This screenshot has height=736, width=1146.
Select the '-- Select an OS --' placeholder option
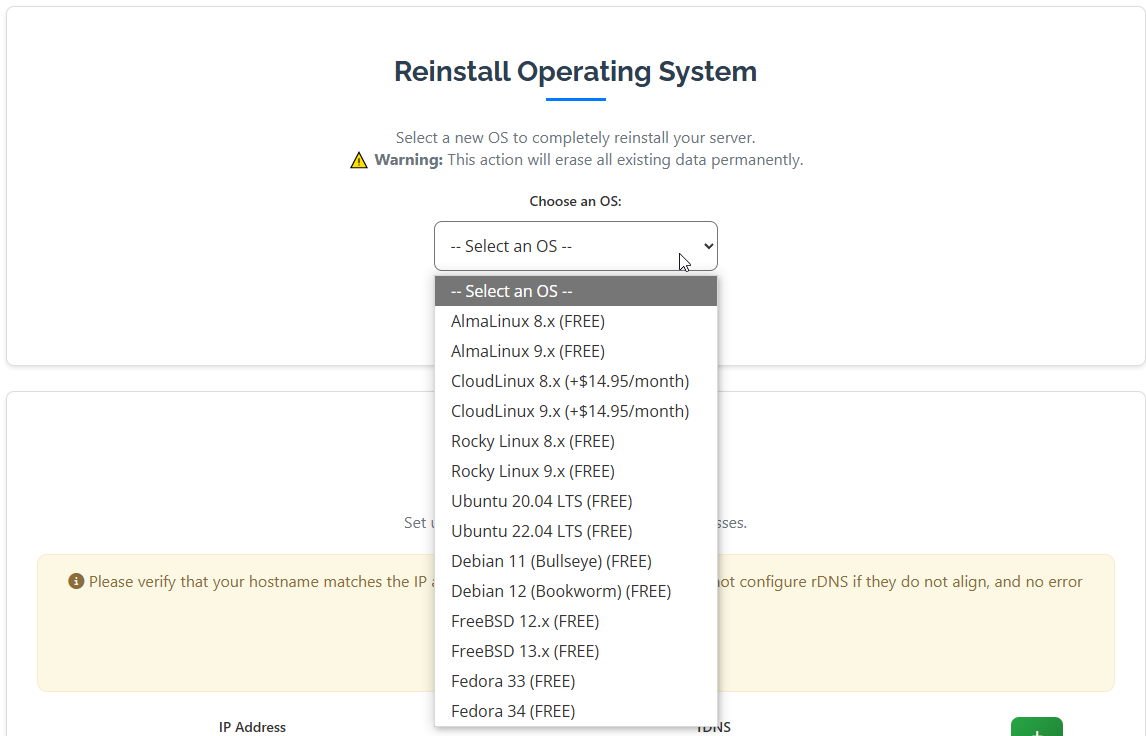tap(576, 291)
